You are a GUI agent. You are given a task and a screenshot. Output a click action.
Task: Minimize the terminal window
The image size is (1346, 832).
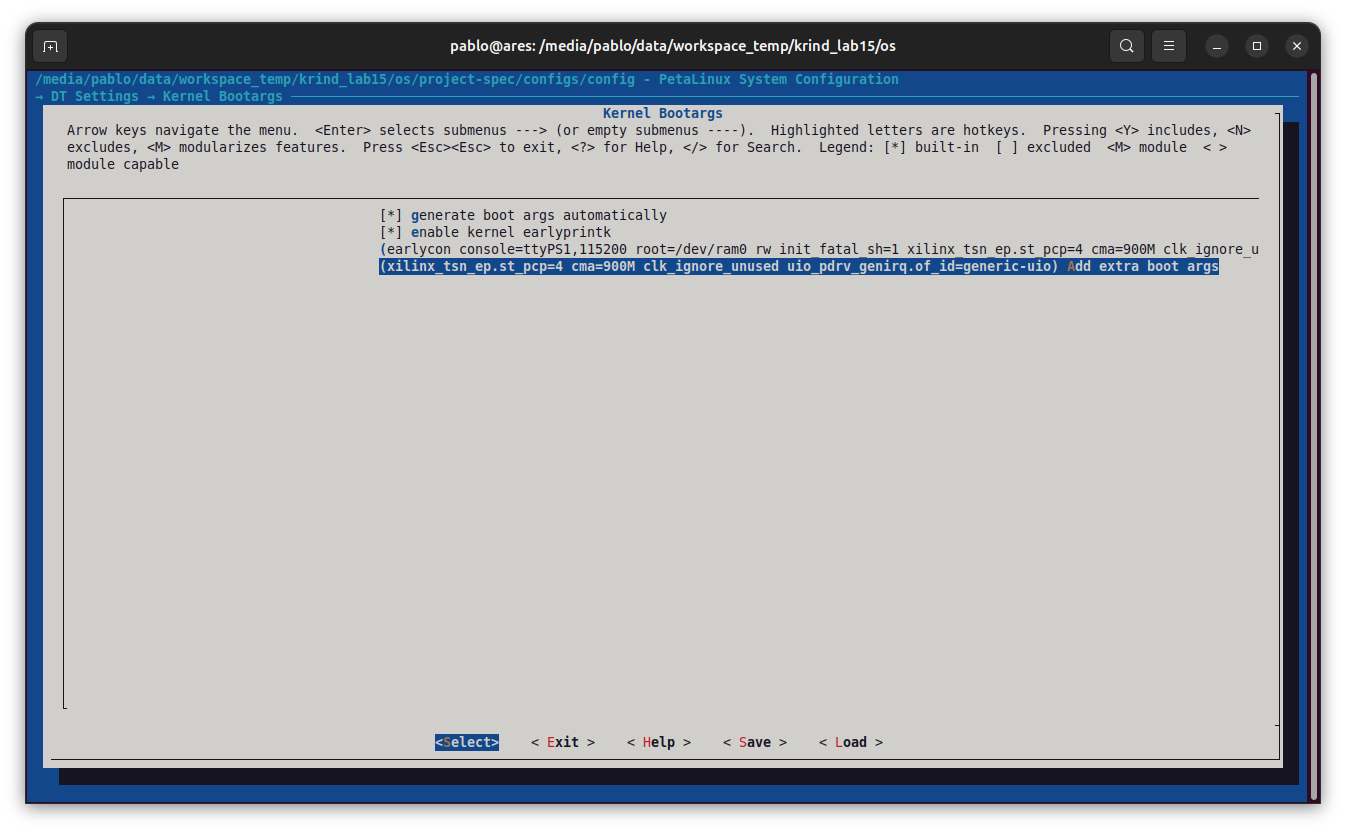coord(1215,45)
